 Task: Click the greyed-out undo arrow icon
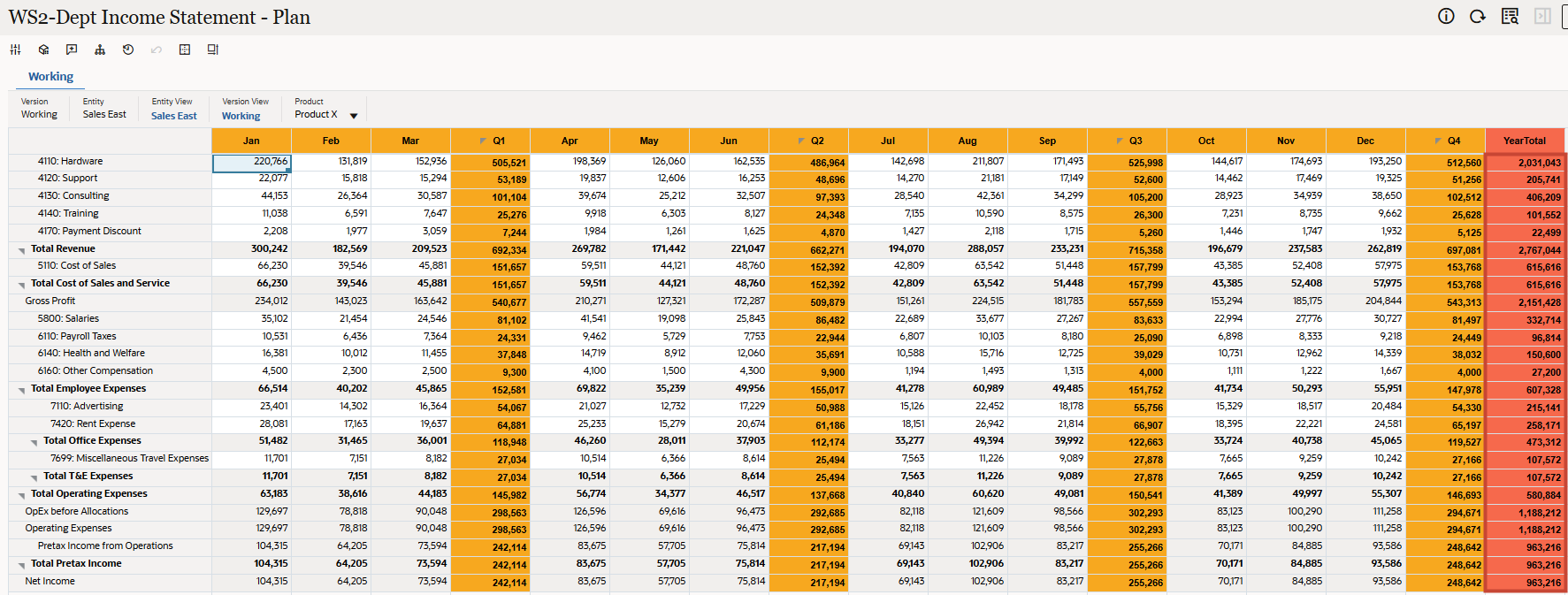(x=157, y=50)
